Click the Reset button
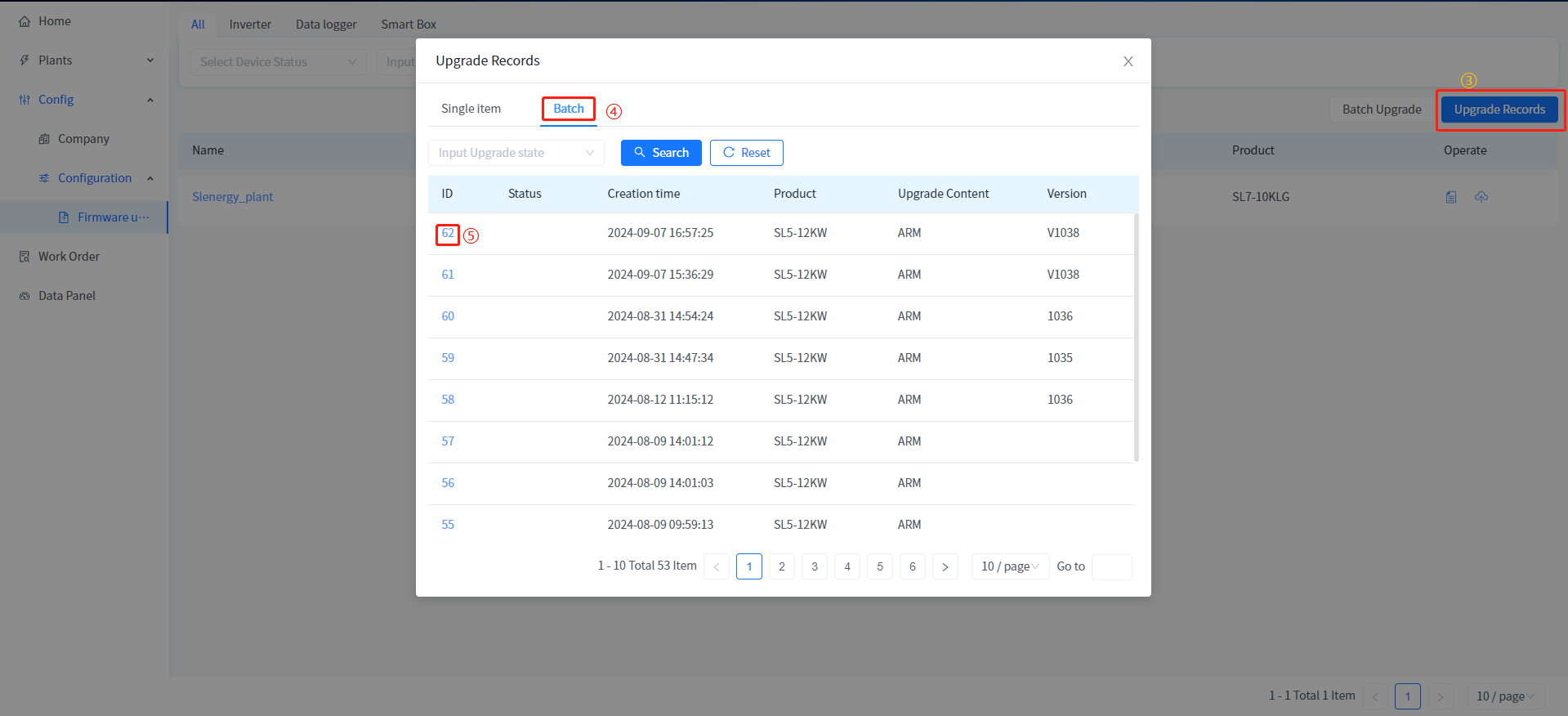Viewport: 1568px width, 716px height. click(x=746, y=153)
